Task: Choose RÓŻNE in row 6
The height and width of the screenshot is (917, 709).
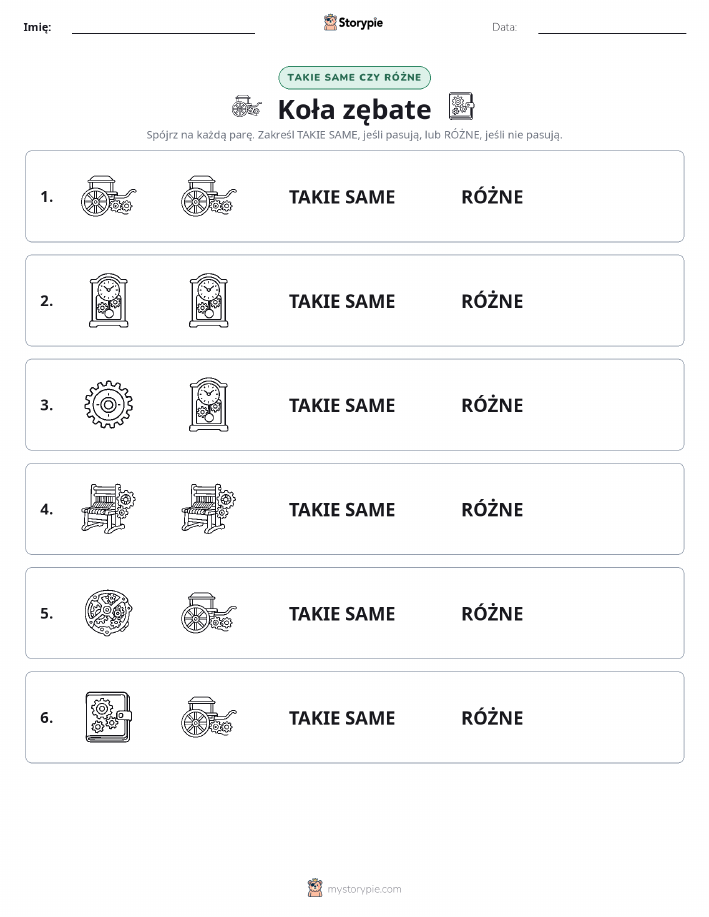Action: tap(492, 718)
